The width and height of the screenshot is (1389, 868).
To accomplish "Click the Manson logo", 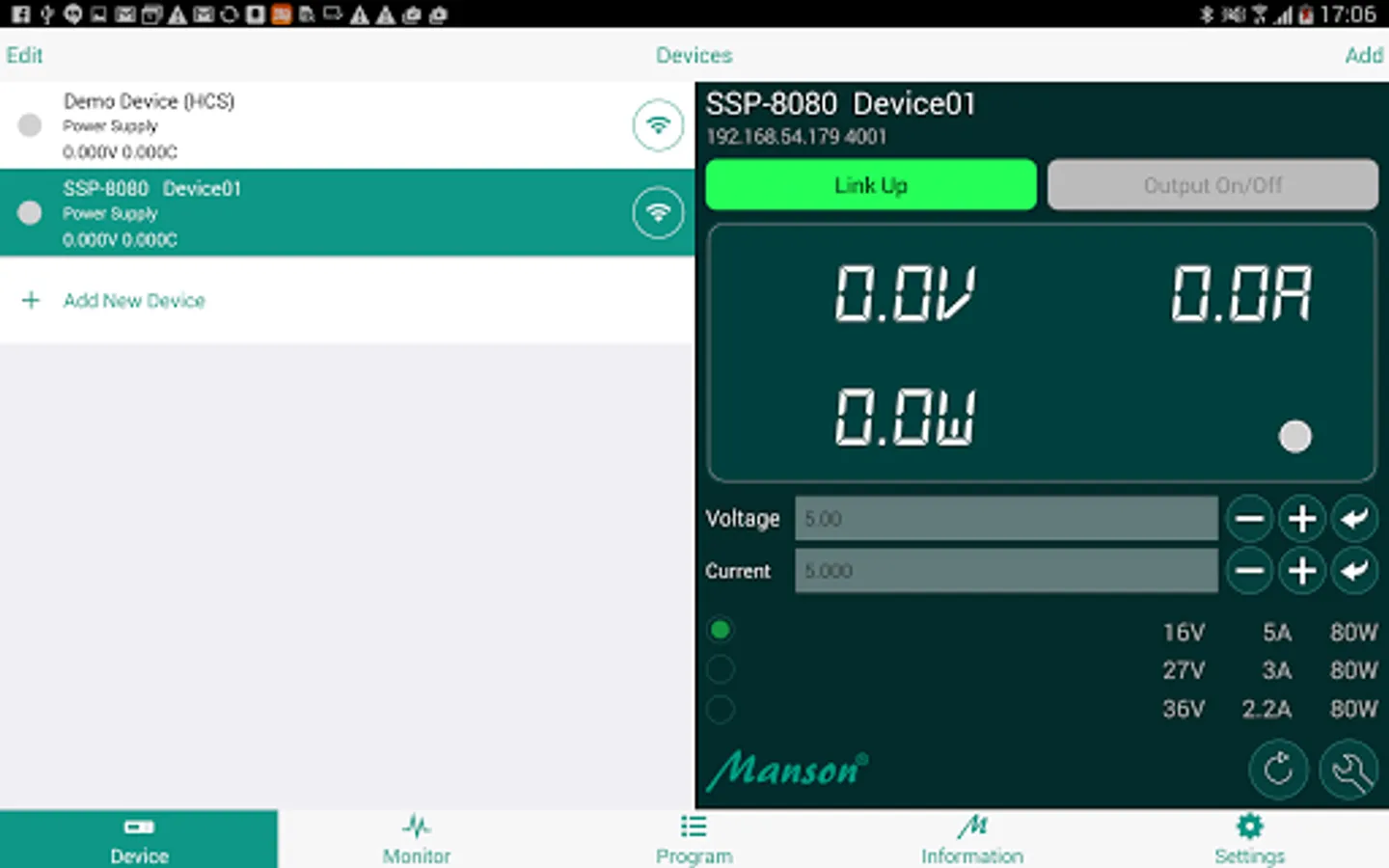I will 787,771.
